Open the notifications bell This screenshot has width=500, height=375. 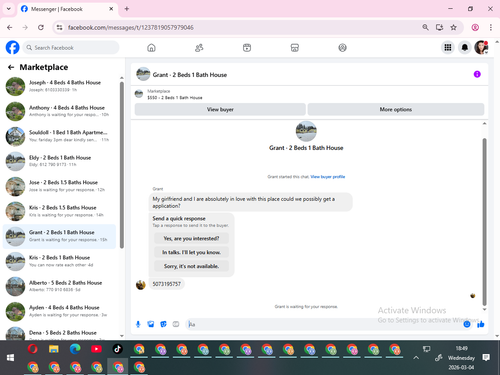(x=465, y=48)
